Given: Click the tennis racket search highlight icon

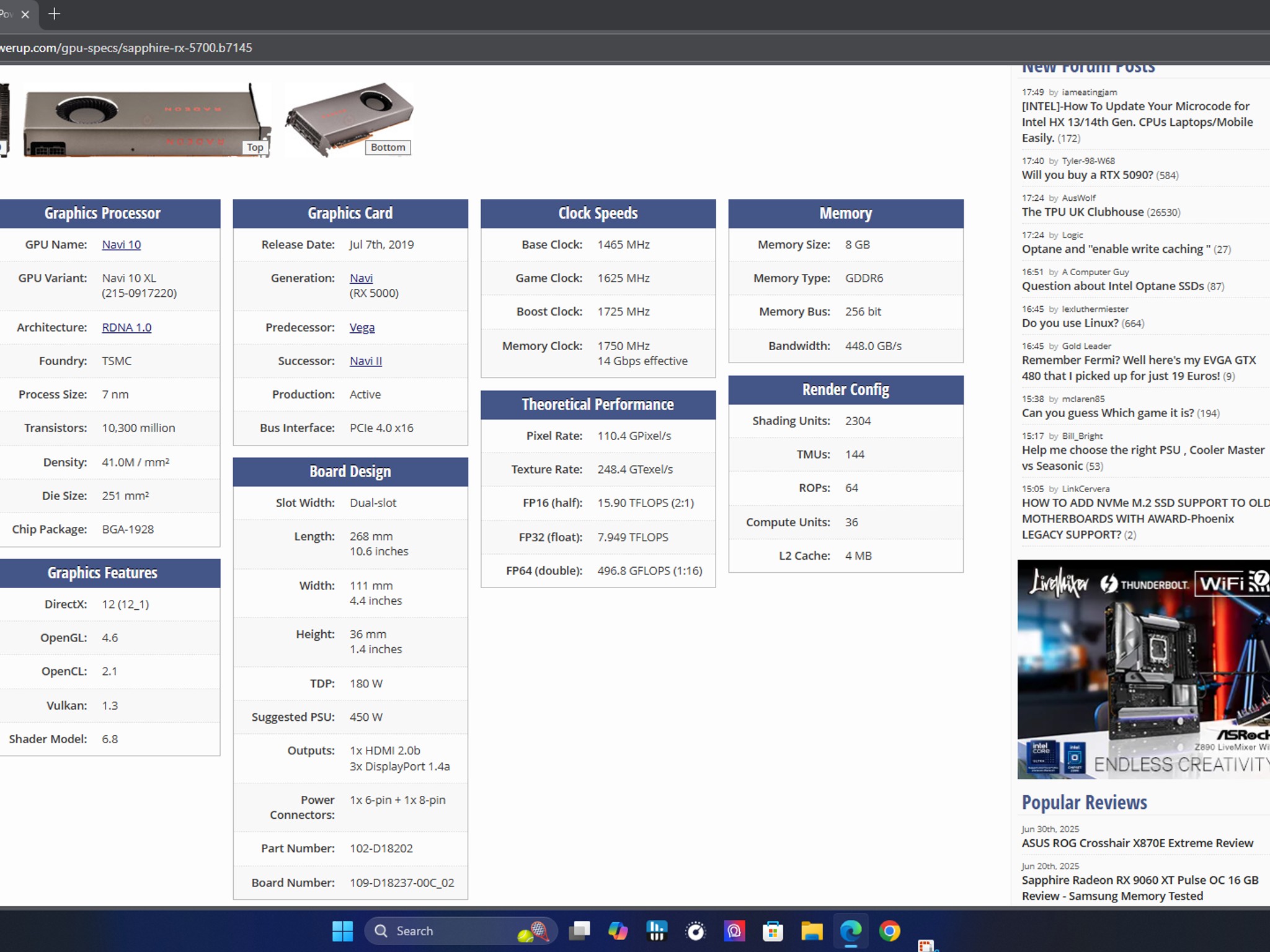Looking at the screenshot, I should point(534,931).
